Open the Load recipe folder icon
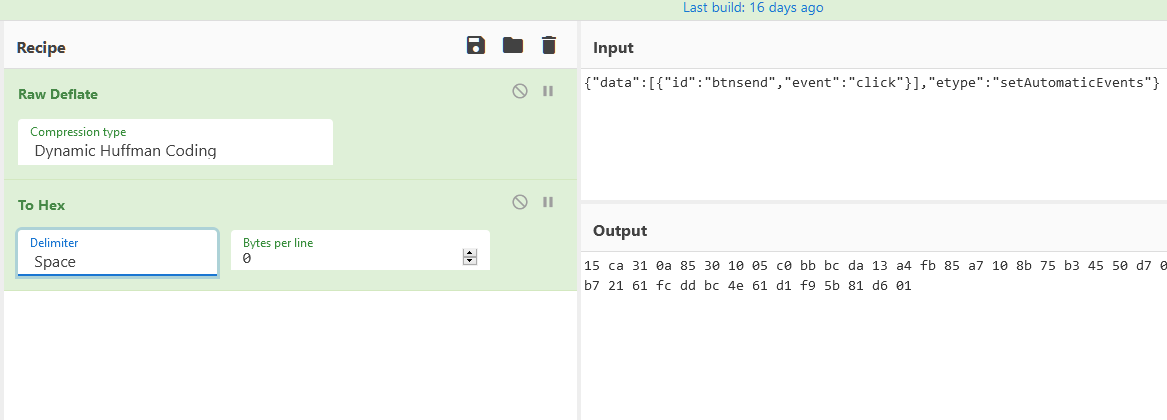This screenshot has width=1167, height=420. [513, 45]
